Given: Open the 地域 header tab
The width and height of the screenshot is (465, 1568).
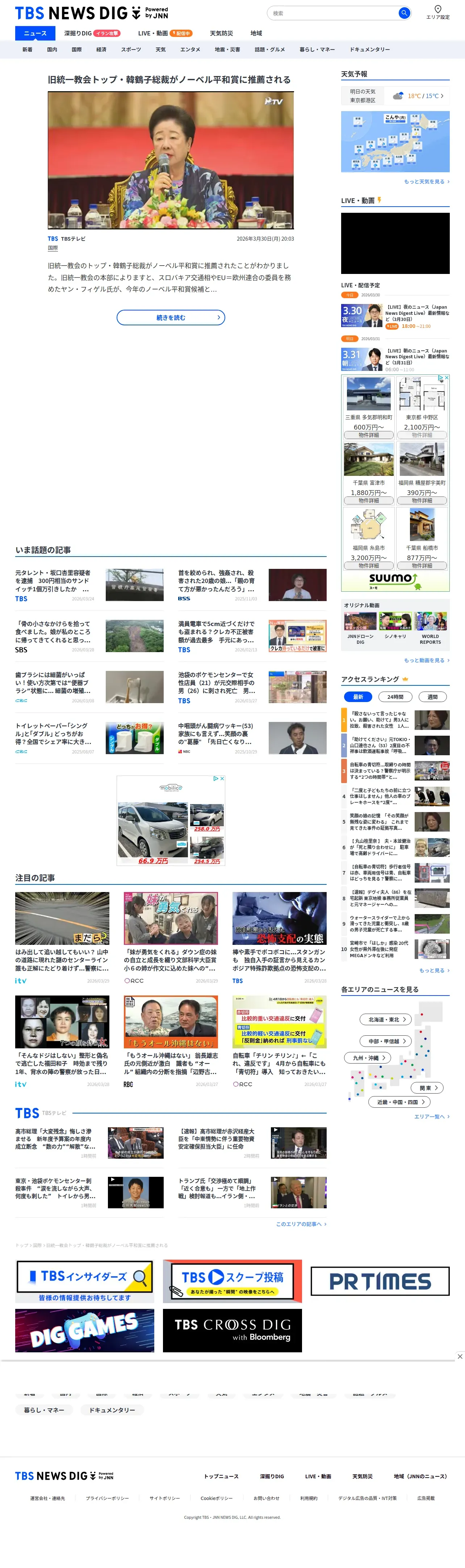Looking at the screenshot, I should click(256, 34).
